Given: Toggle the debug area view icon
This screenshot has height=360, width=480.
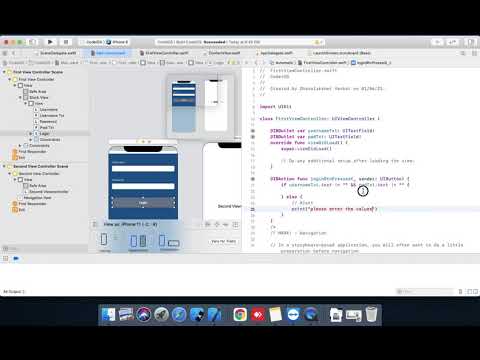Looking at the screenshot, I should pos(5,259).
